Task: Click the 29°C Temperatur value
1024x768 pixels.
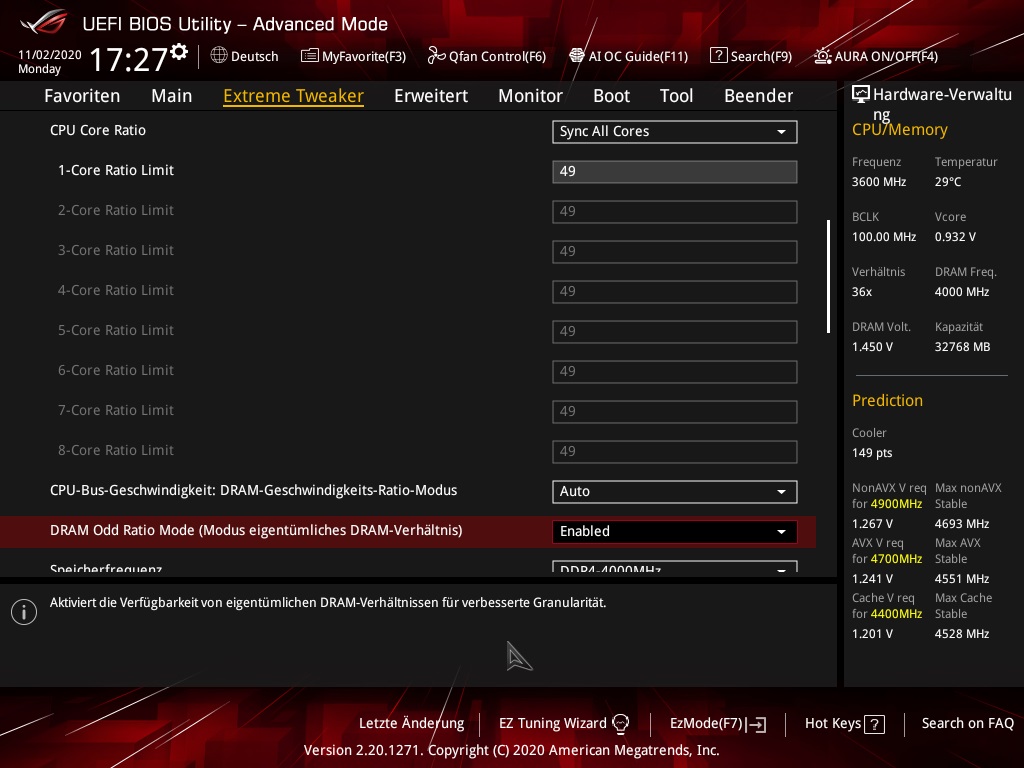Action: (948, 182)
